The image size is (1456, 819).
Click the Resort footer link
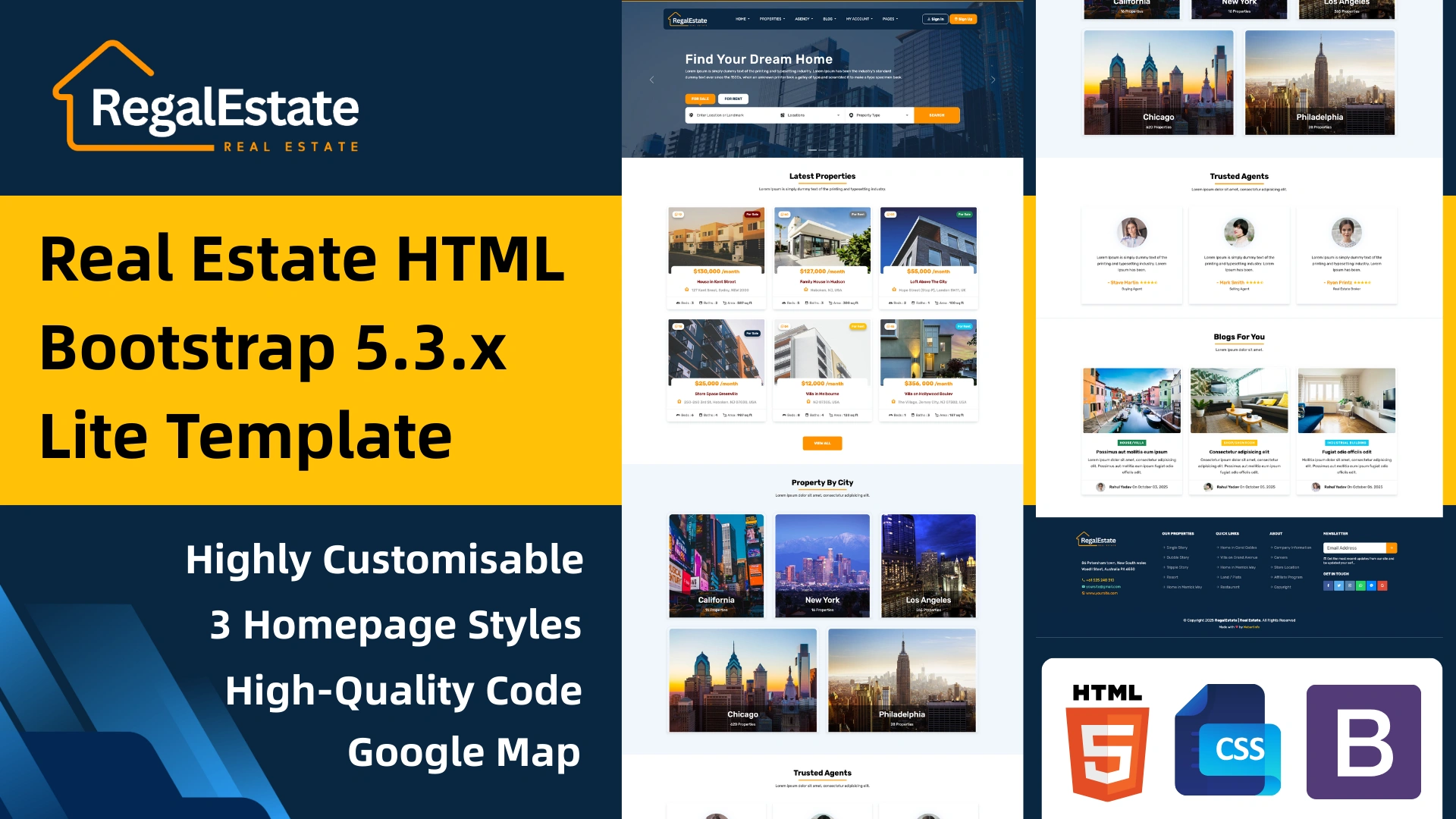pyautogui.click(x=1171, y=577)
